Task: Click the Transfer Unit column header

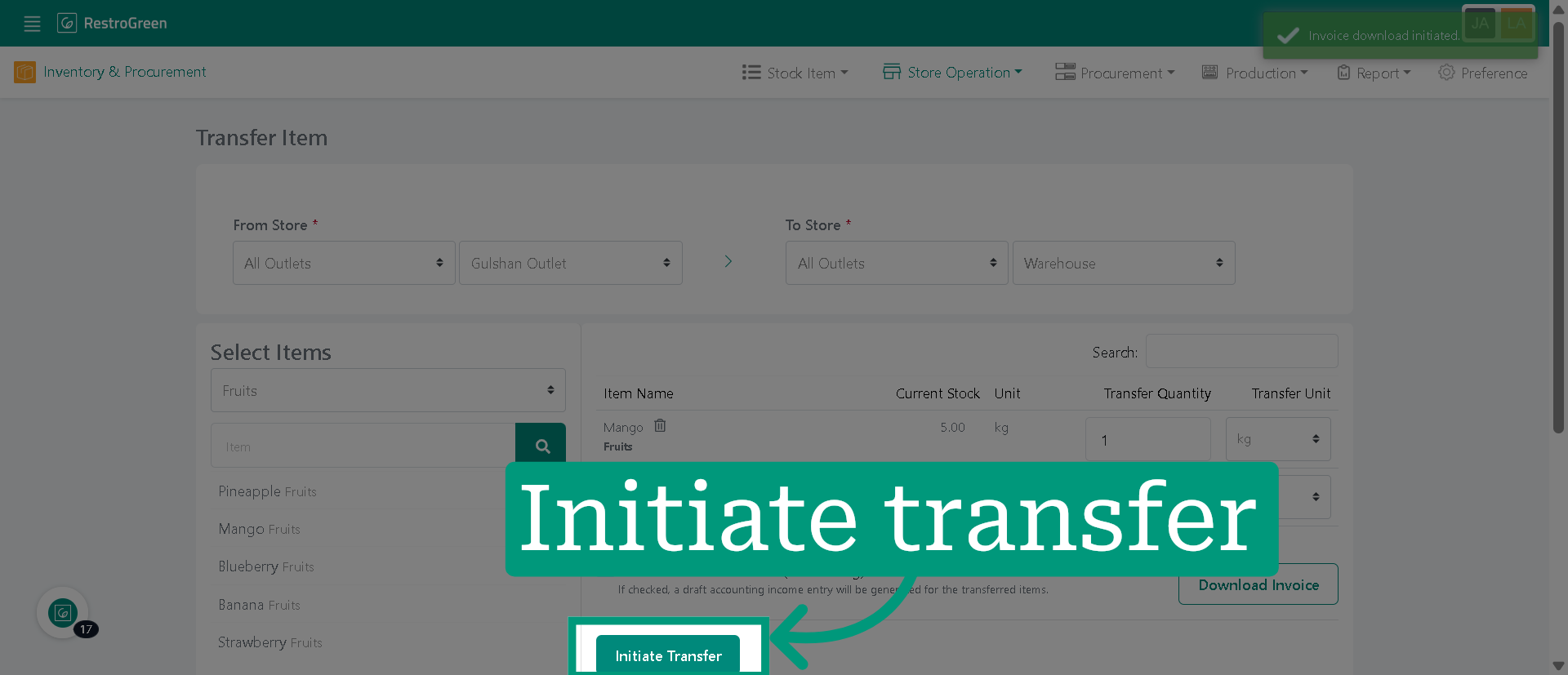Action: (1290, 393)
